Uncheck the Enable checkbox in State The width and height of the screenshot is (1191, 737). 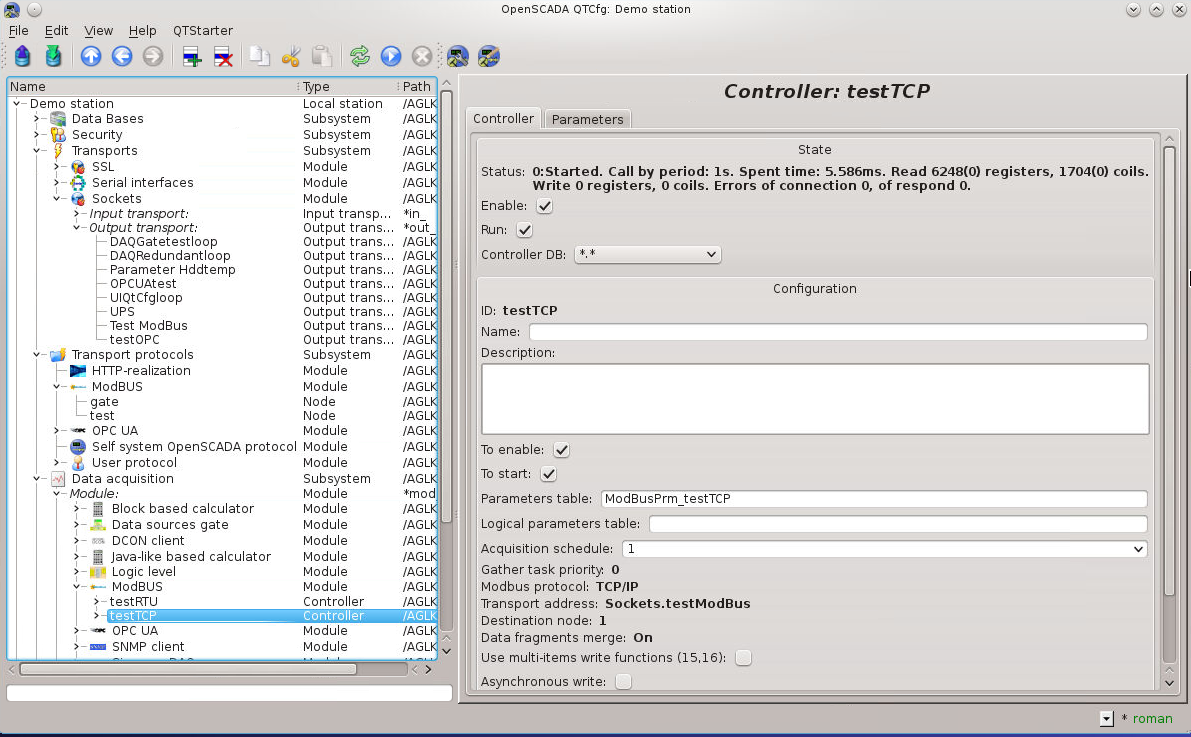(545, 206)
